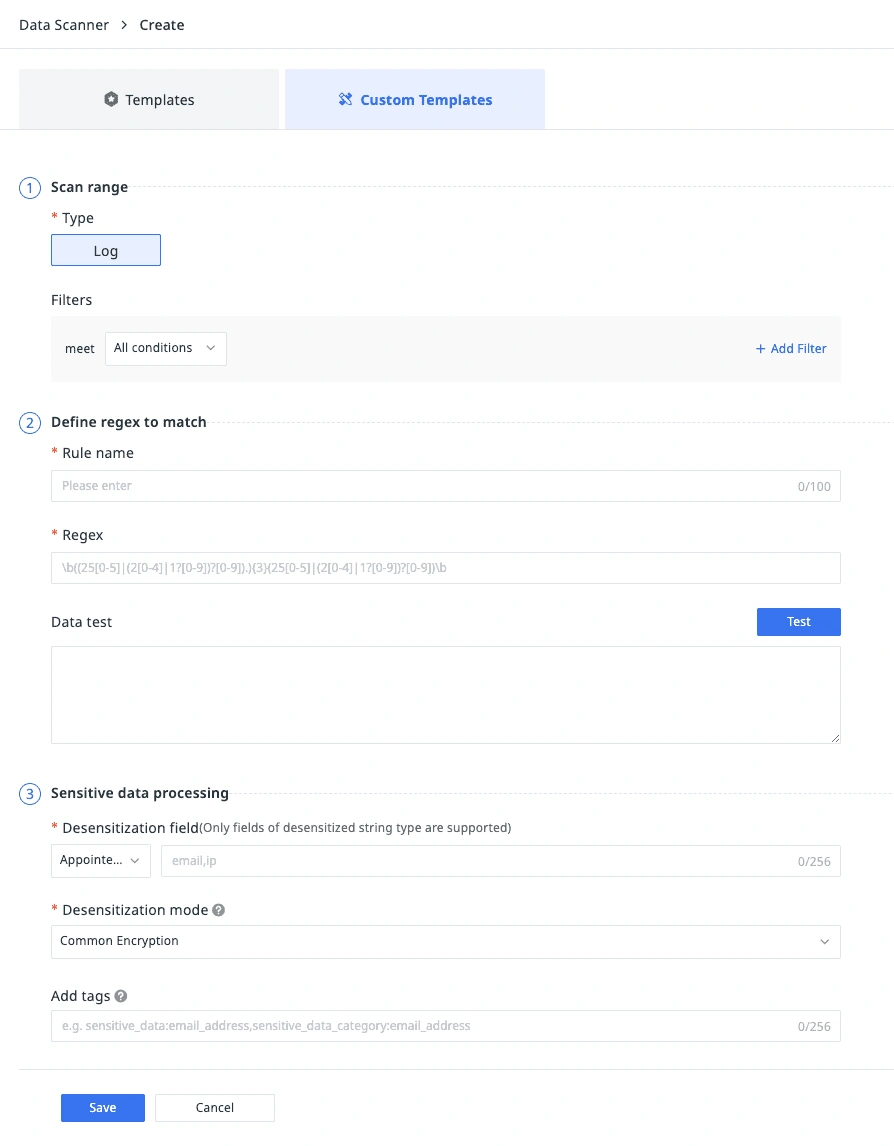Expand the Appointed field dropdown
This screenshot has width=894, height=1146.
click(x=100, y=860)
